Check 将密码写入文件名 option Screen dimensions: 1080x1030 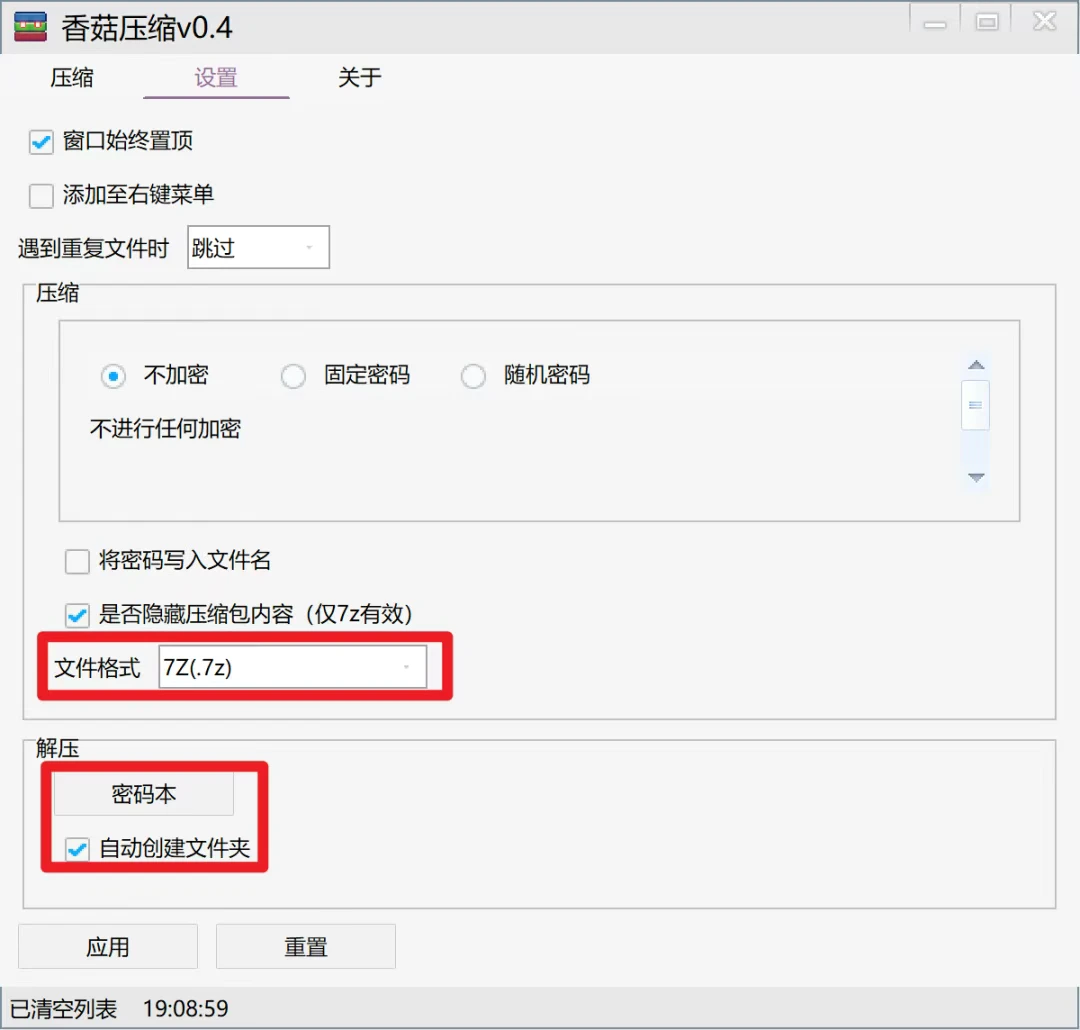77,562
